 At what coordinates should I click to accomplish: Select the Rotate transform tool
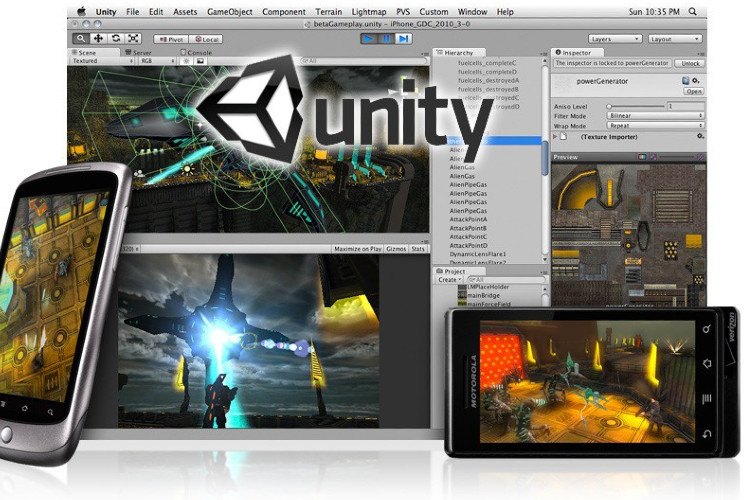point(116,38)
